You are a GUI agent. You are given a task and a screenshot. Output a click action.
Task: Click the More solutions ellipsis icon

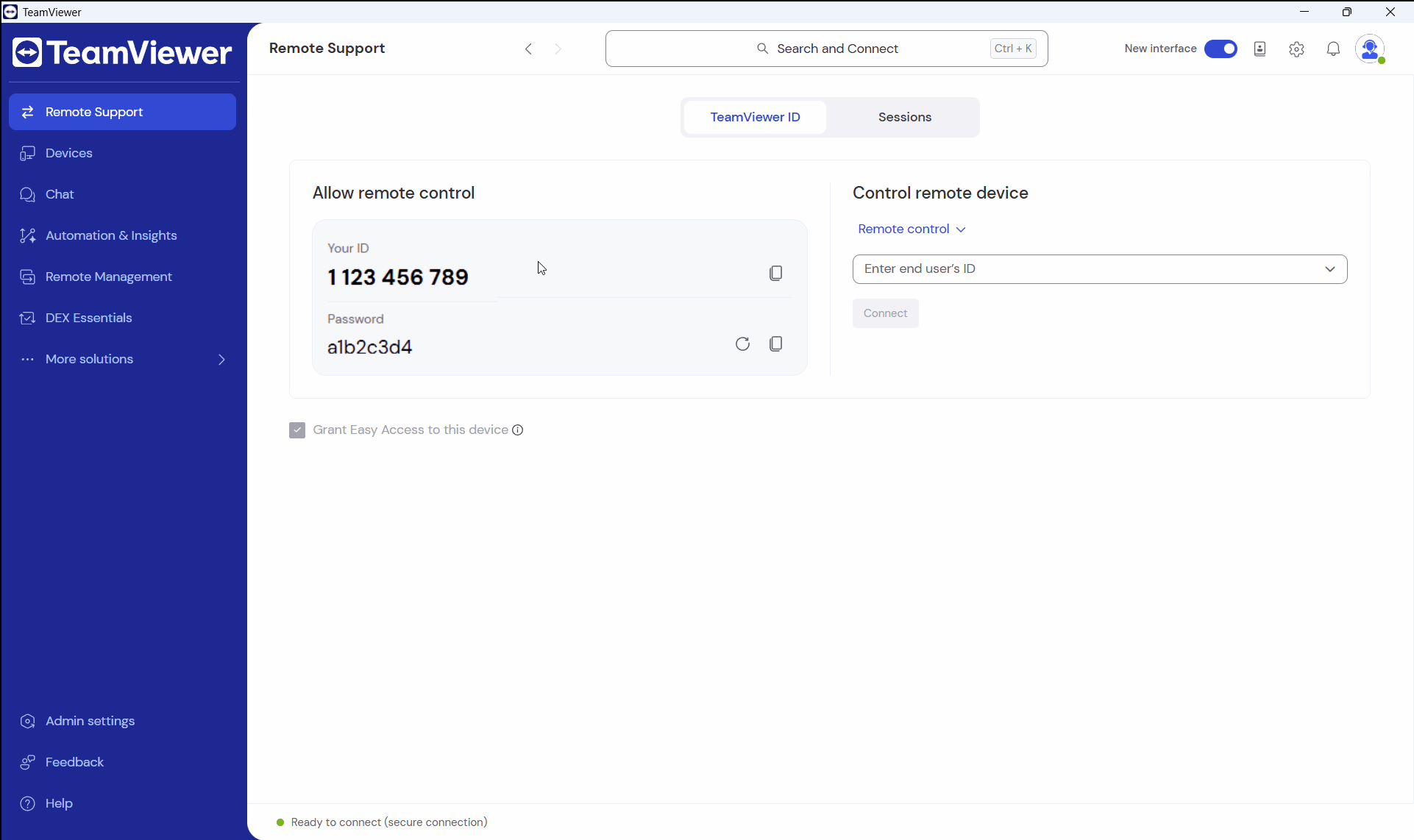coord(28,359)
